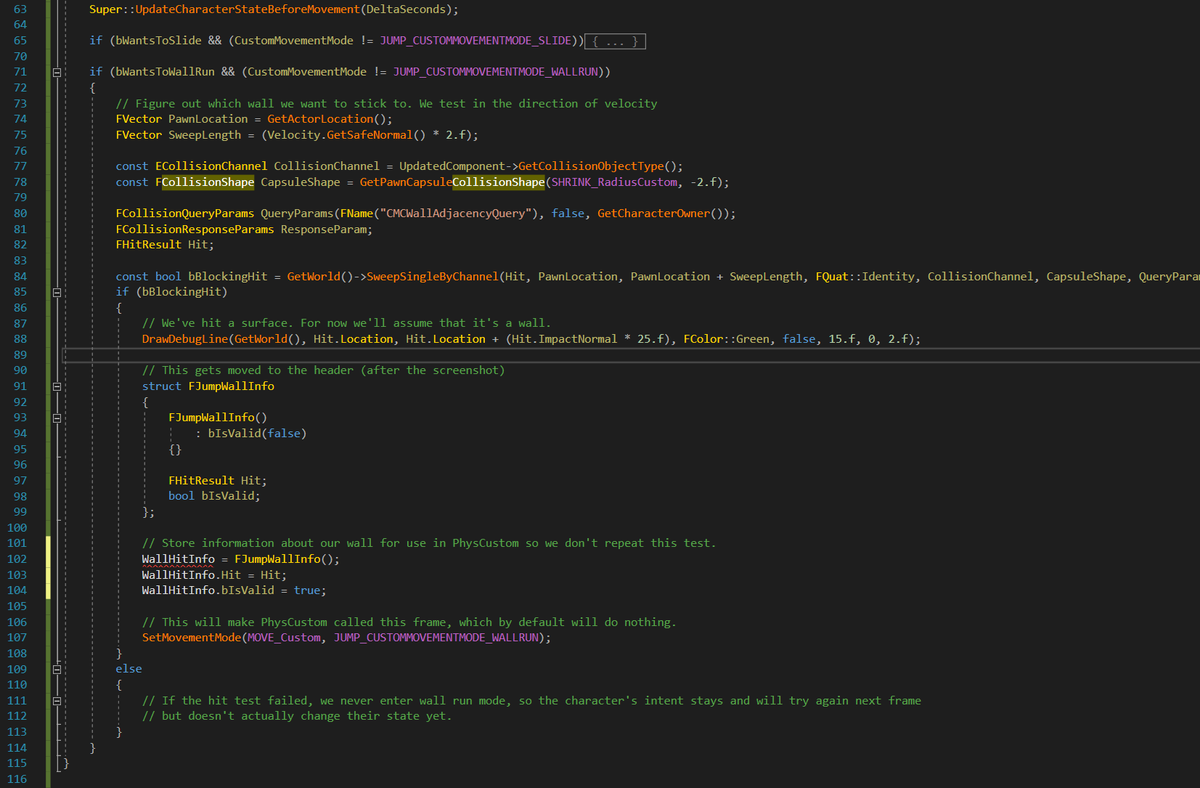The height and width of the screenshot is (788, 1200).
Task: Click line number 102 in the gutter
Action: click(x=17, y=559)
